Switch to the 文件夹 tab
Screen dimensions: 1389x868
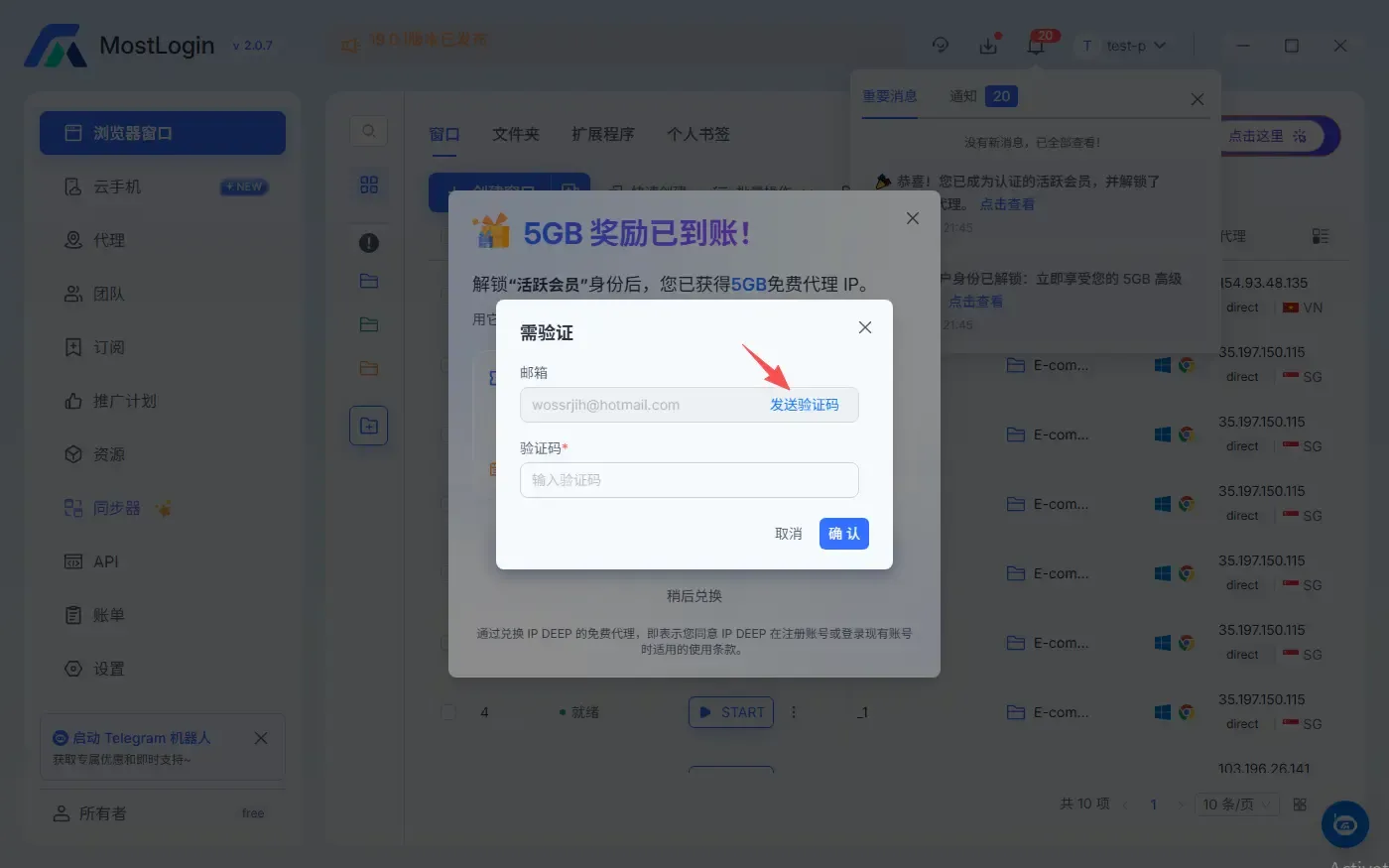(516, 134)
